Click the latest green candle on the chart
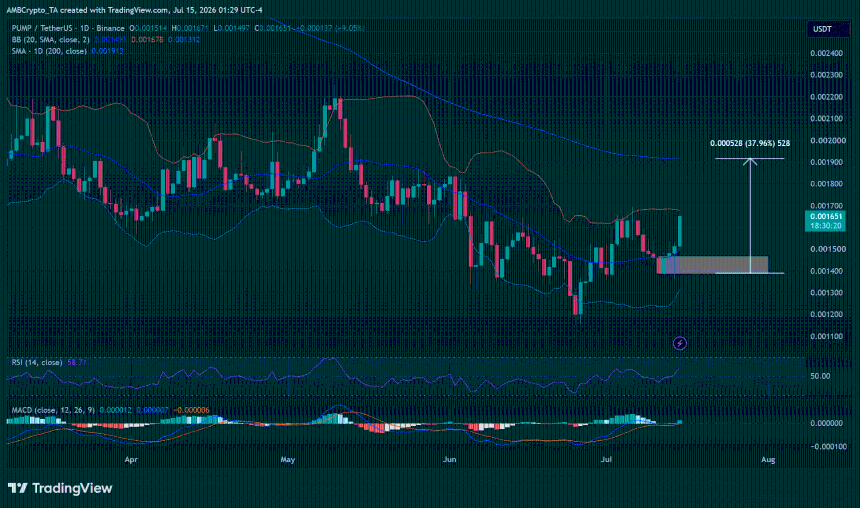Image resolution: width=860 pixels, height=508 pixels. click(x=680, y=232)
